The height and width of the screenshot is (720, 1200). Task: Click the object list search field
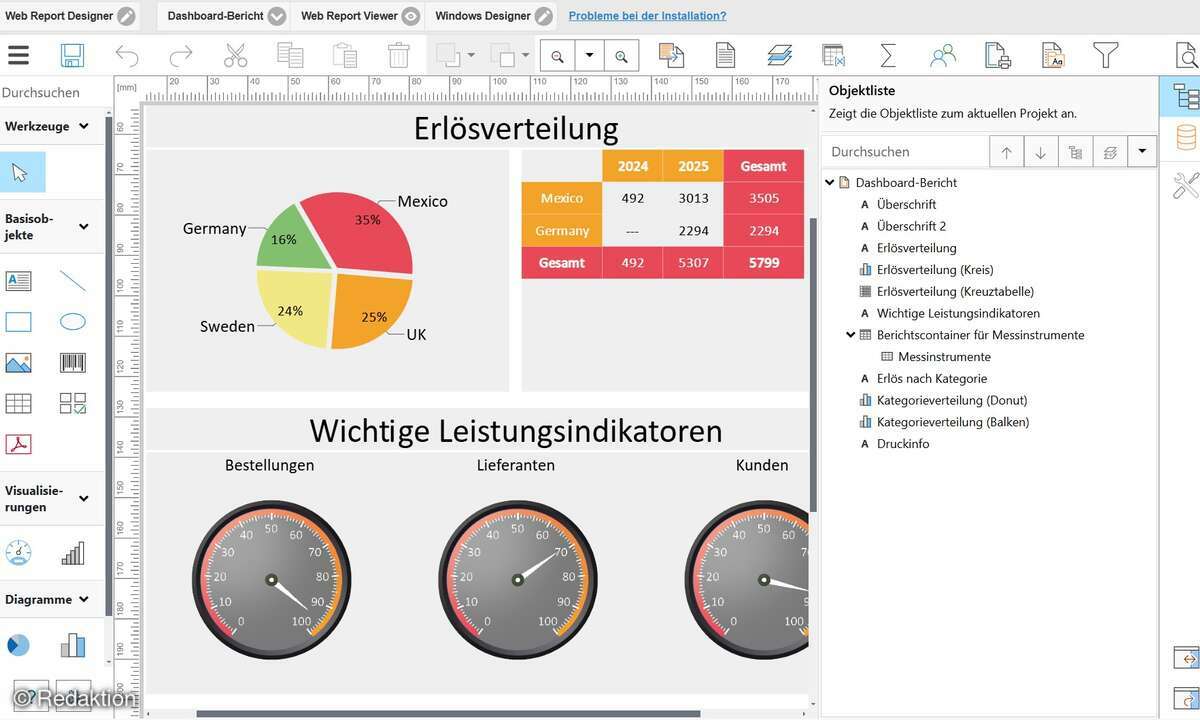pos(905,152)
